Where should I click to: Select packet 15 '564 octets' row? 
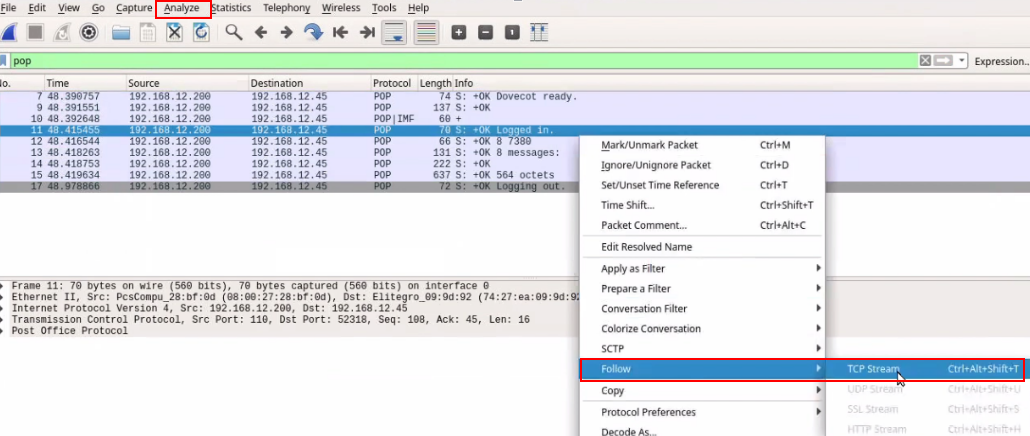(x=289, y=175)
